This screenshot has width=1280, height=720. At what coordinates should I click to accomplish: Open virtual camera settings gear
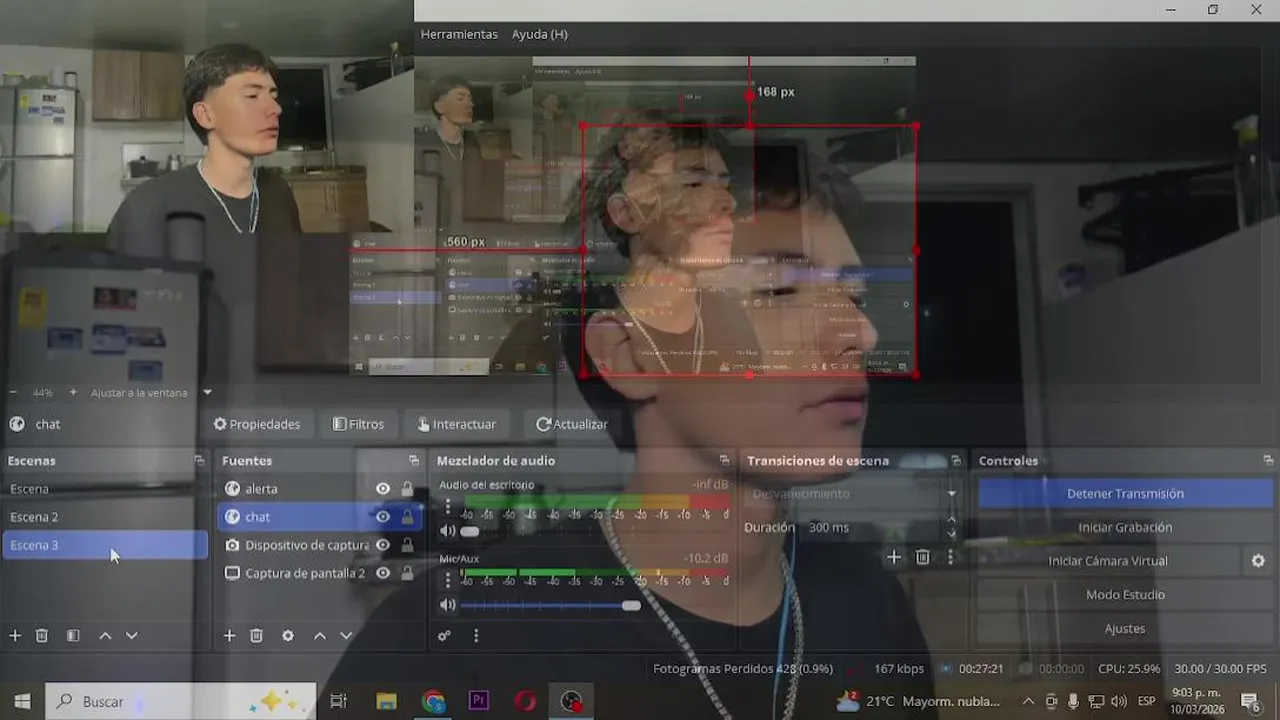pos(1258,561)
